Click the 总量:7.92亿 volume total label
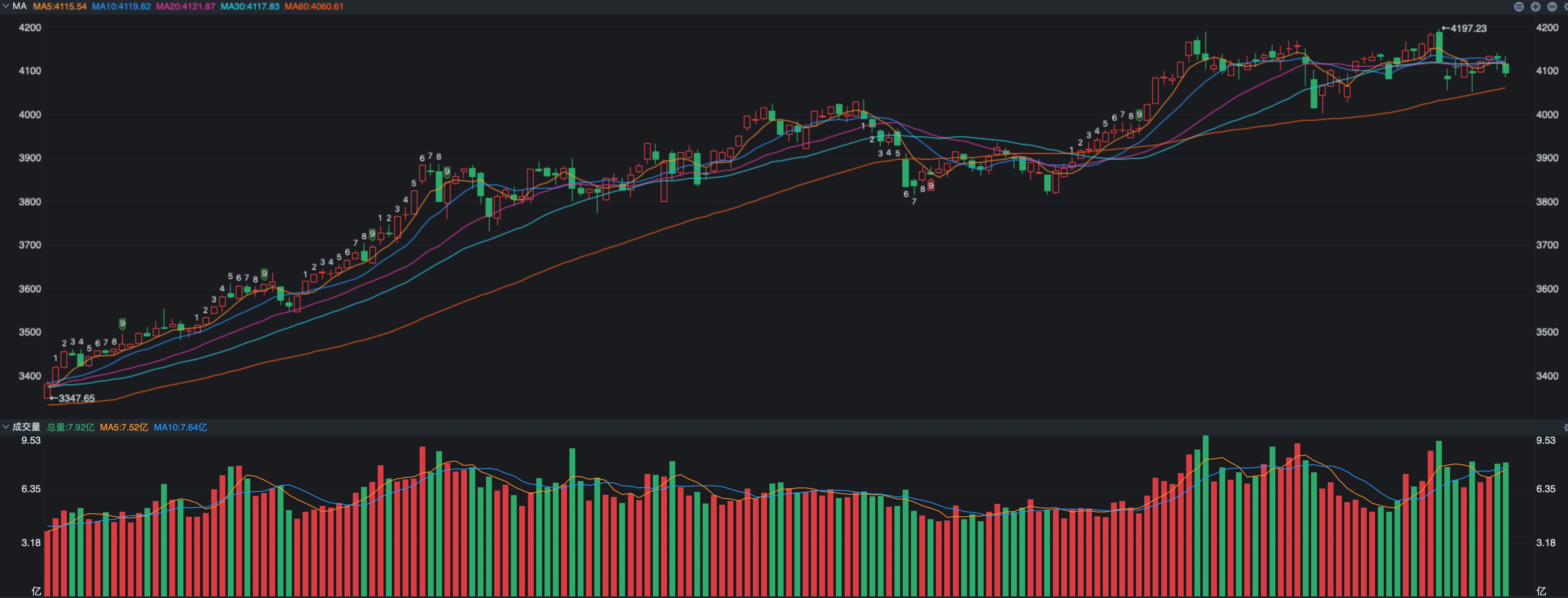The height and width of the screenshot is (598, 1568). 71,427
